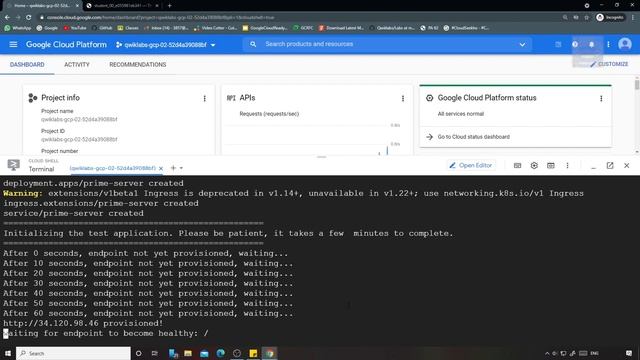The height and width of the screenshot is (360, 640).
Task: Open the Google Cloud navigation hamburger menu
Action: (x=13, y=44)
